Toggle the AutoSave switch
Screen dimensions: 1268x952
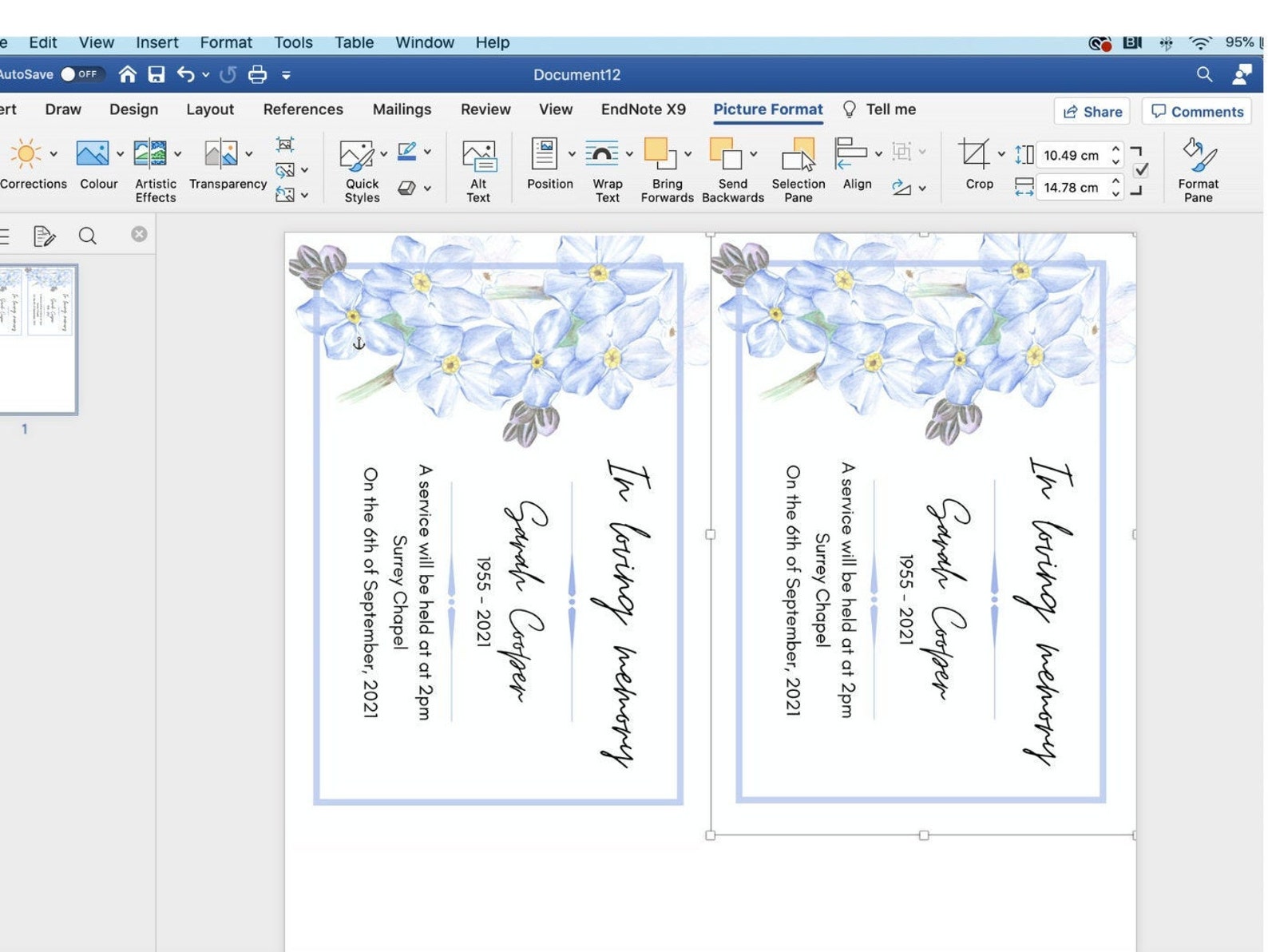[x=82, y=74]
